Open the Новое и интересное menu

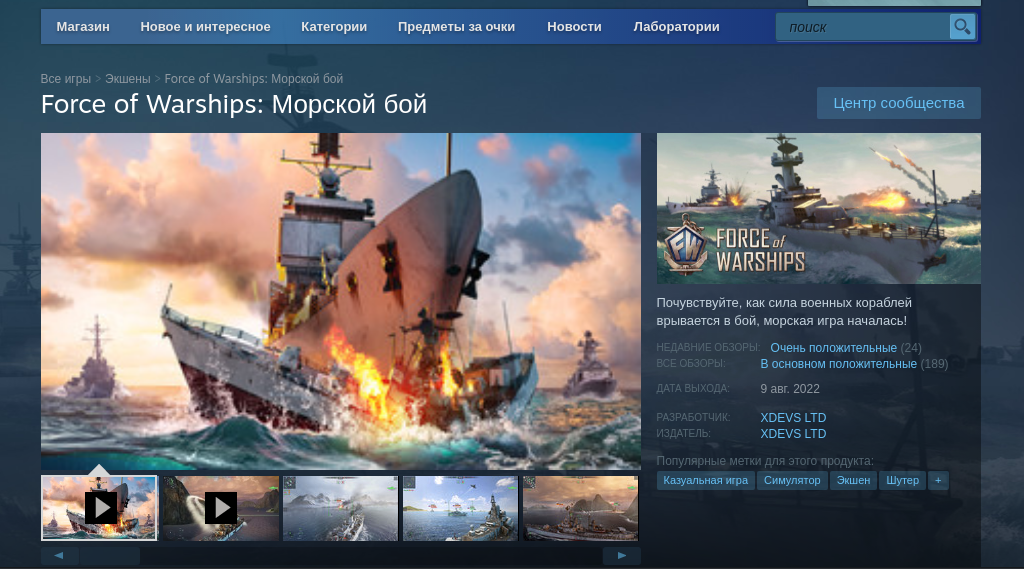(205, 27)
